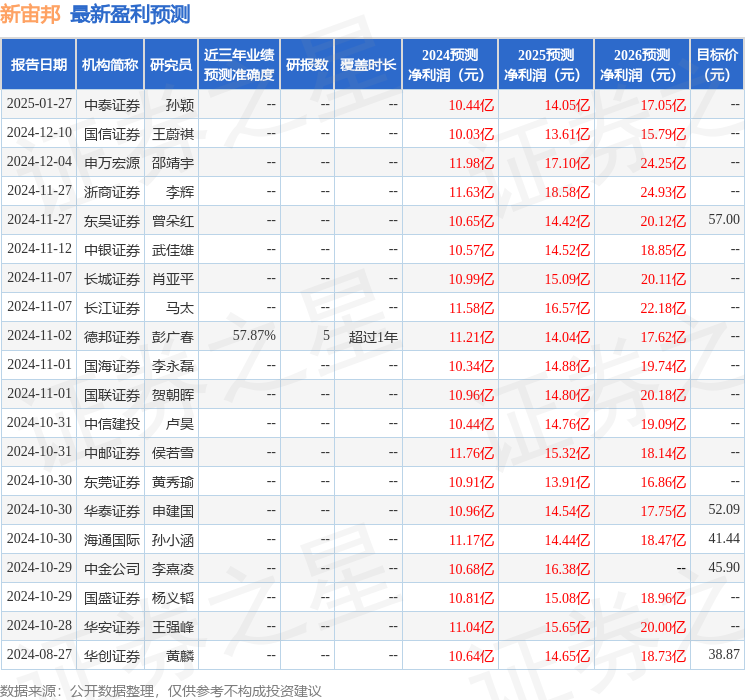Click researcher 杨义韬
Screen dimensions: 745x700
pyautogui.click(x=173, y=598)
